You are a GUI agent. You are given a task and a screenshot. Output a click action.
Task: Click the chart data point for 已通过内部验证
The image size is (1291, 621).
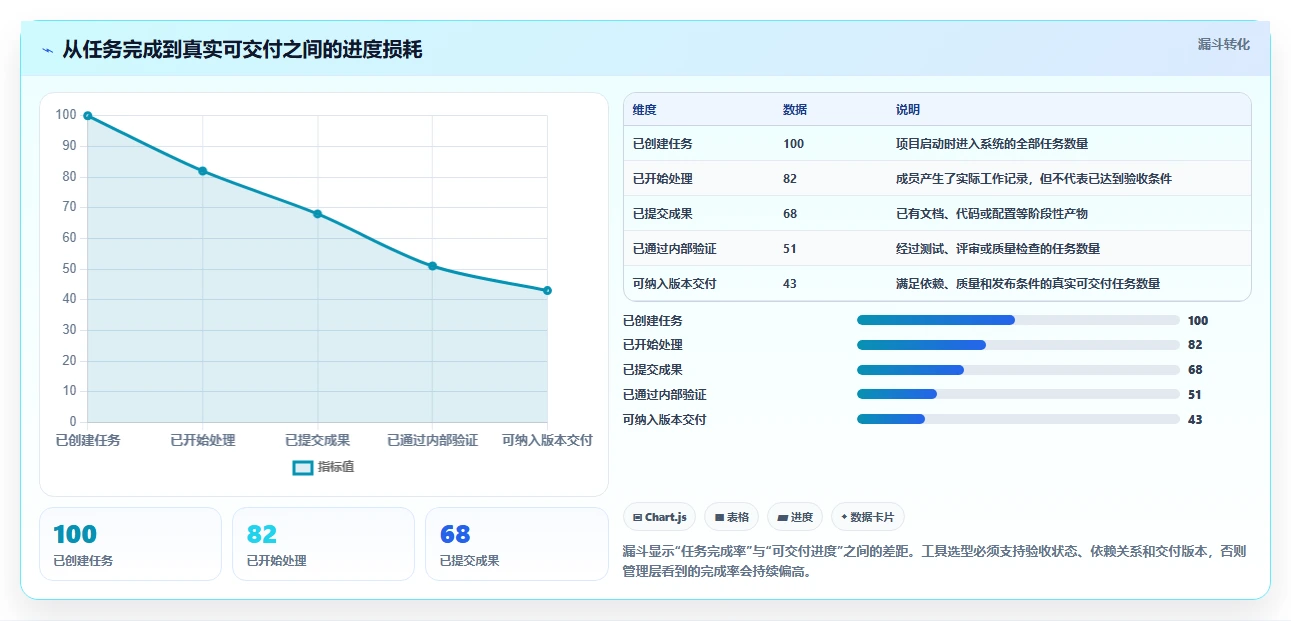point(433,266)
